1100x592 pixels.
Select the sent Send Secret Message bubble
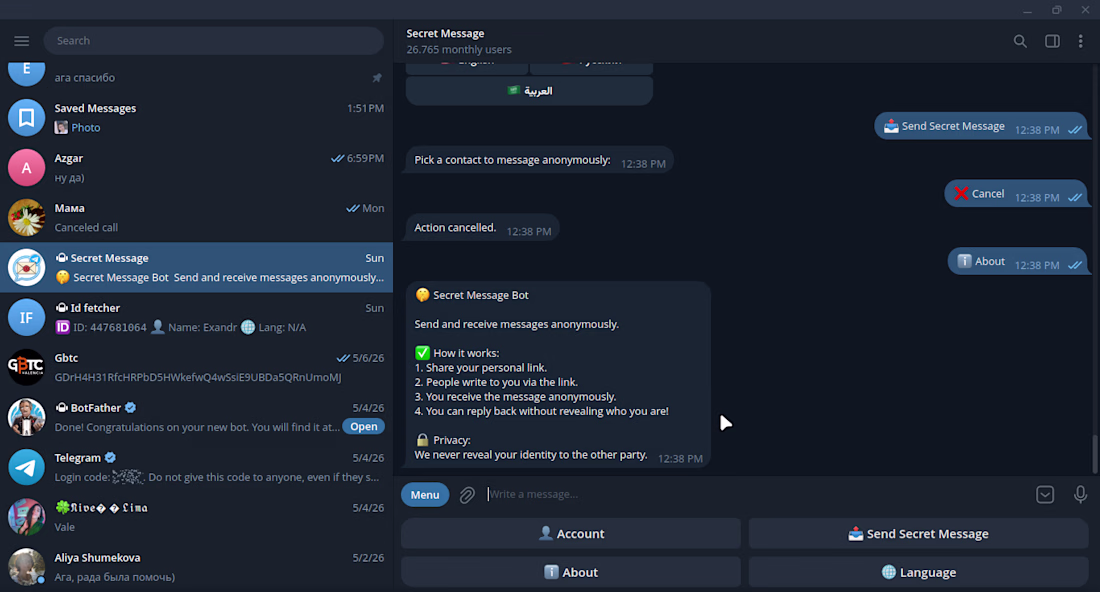point(981,127)
